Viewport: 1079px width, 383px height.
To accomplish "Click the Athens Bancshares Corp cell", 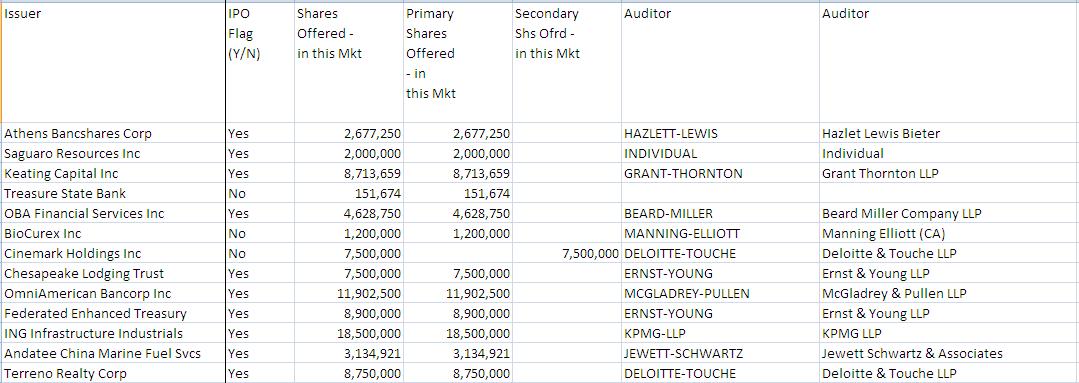I will pos(114,133).
